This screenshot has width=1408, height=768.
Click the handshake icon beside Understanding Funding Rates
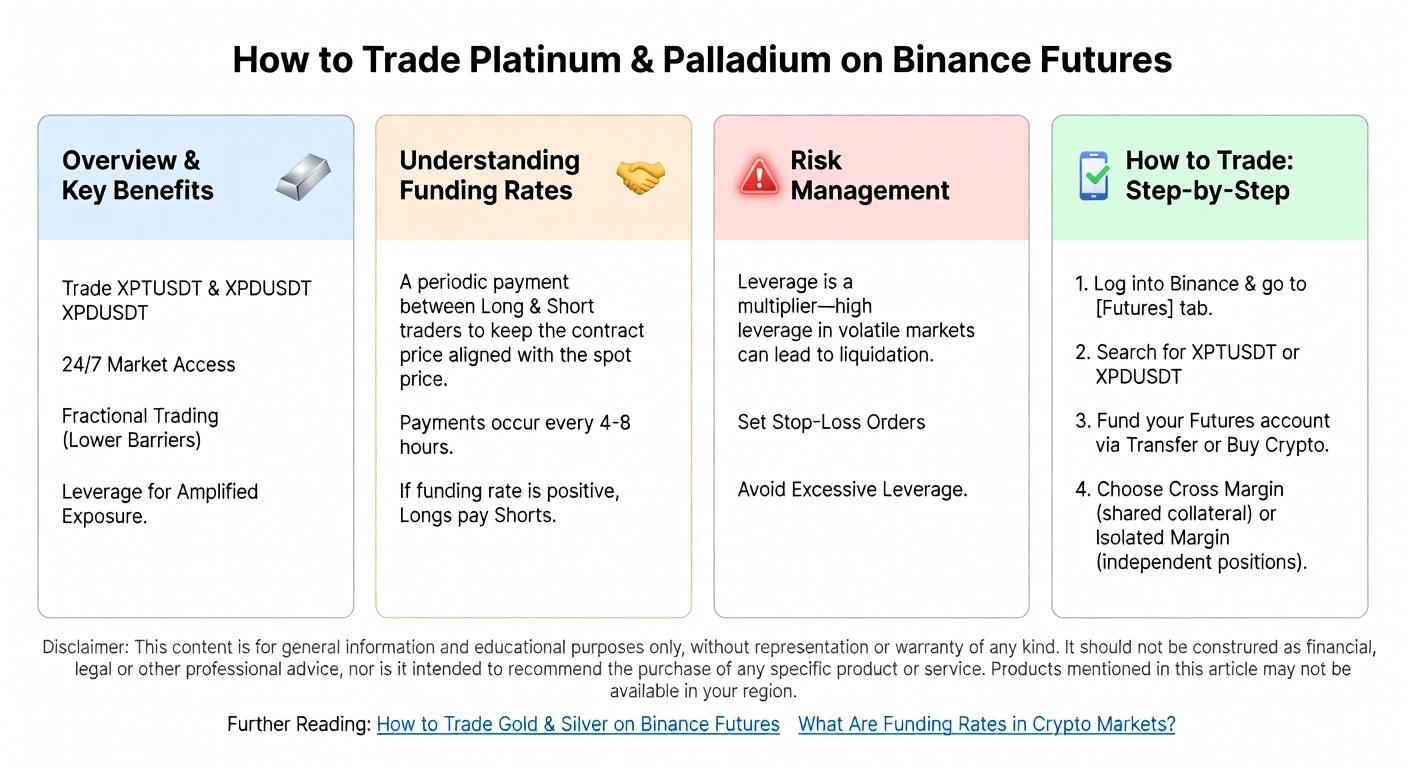641,178
